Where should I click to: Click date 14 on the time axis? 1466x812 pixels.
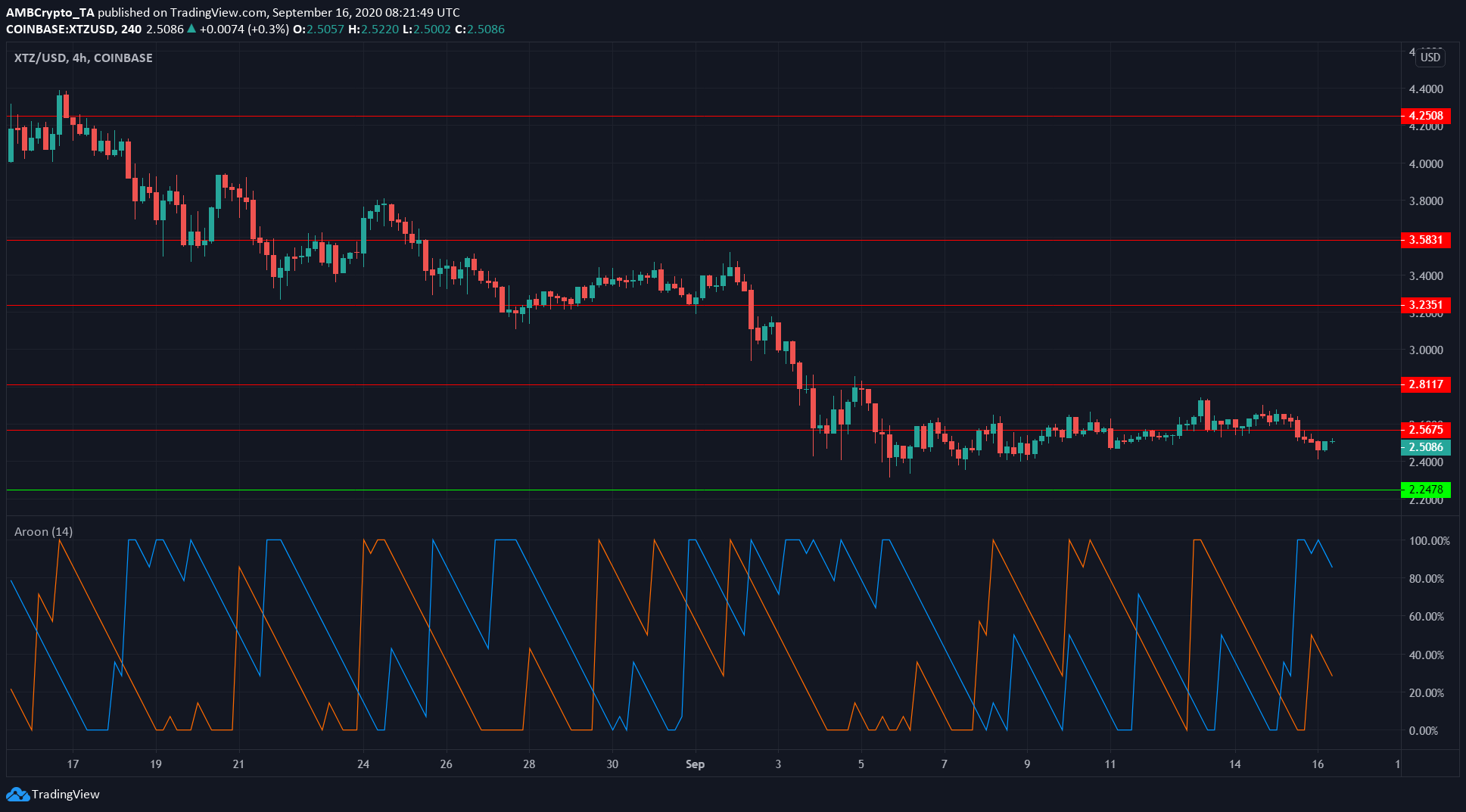1234,764
